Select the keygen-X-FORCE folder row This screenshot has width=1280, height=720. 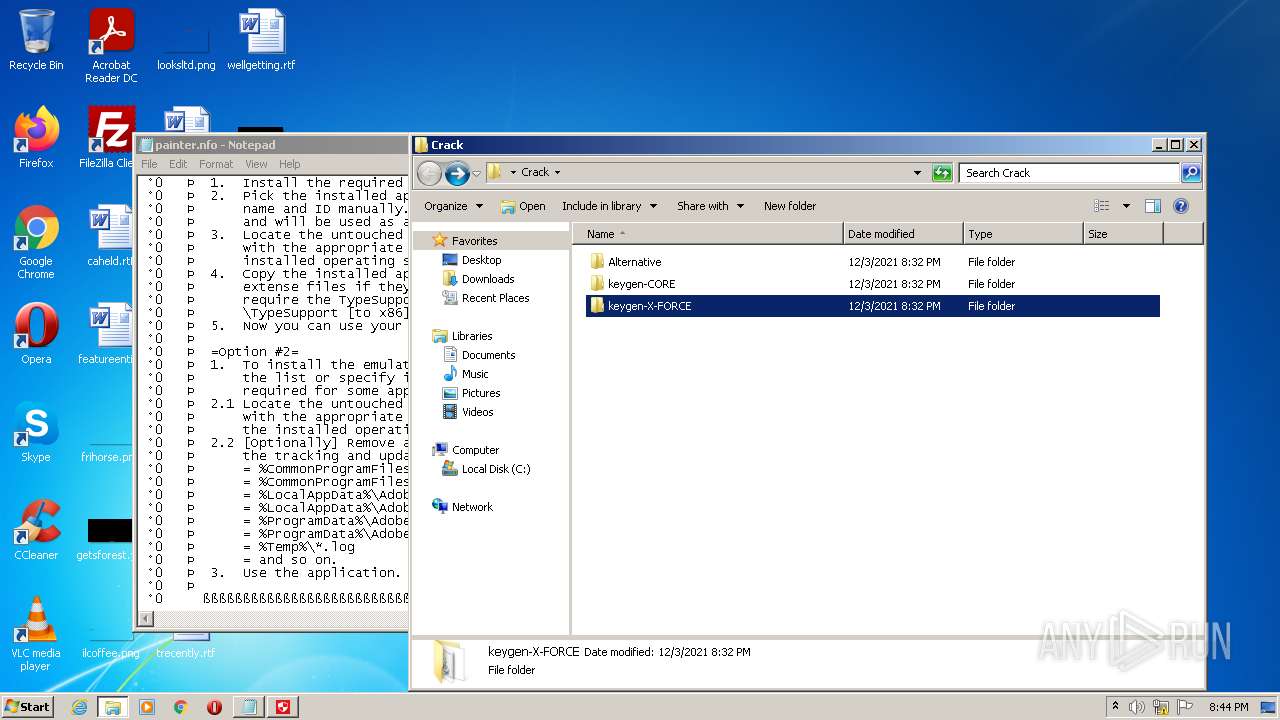[873, 306]
